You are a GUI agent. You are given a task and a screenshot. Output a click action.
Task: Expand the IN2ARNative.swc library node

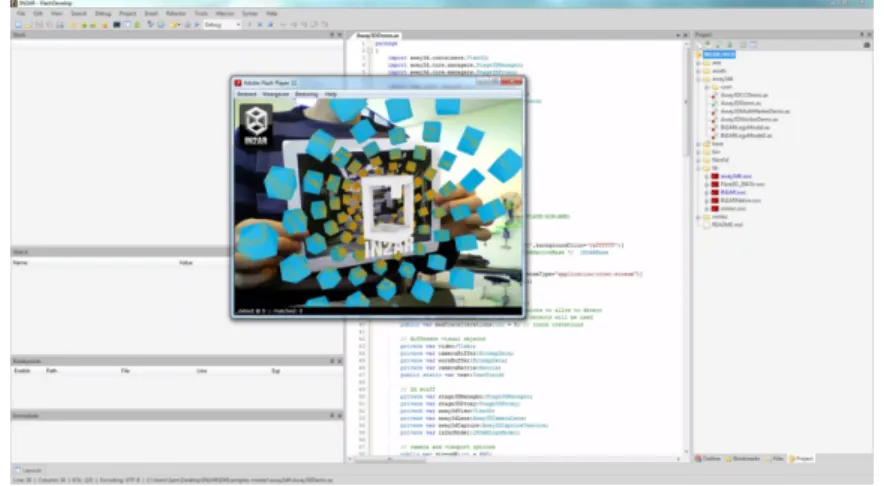tap(706, 200)
